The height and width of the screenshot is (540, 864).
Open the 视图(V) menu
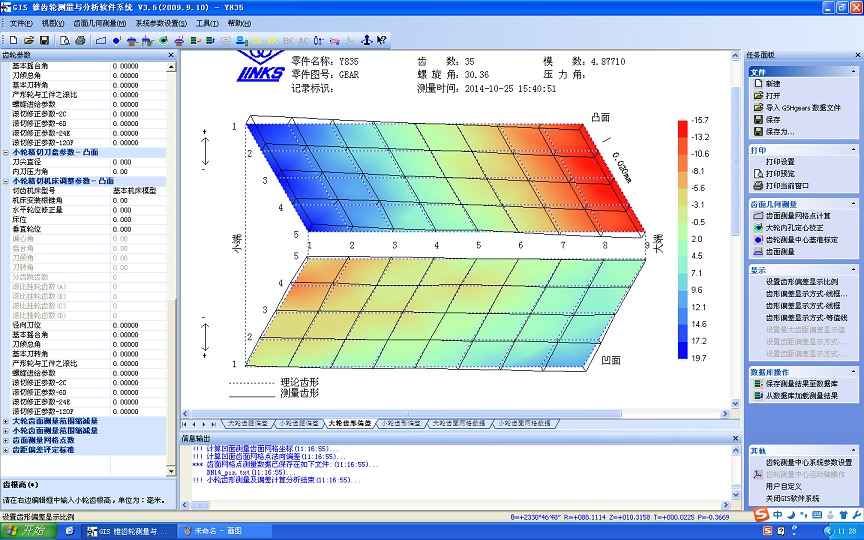coord(53,23)
